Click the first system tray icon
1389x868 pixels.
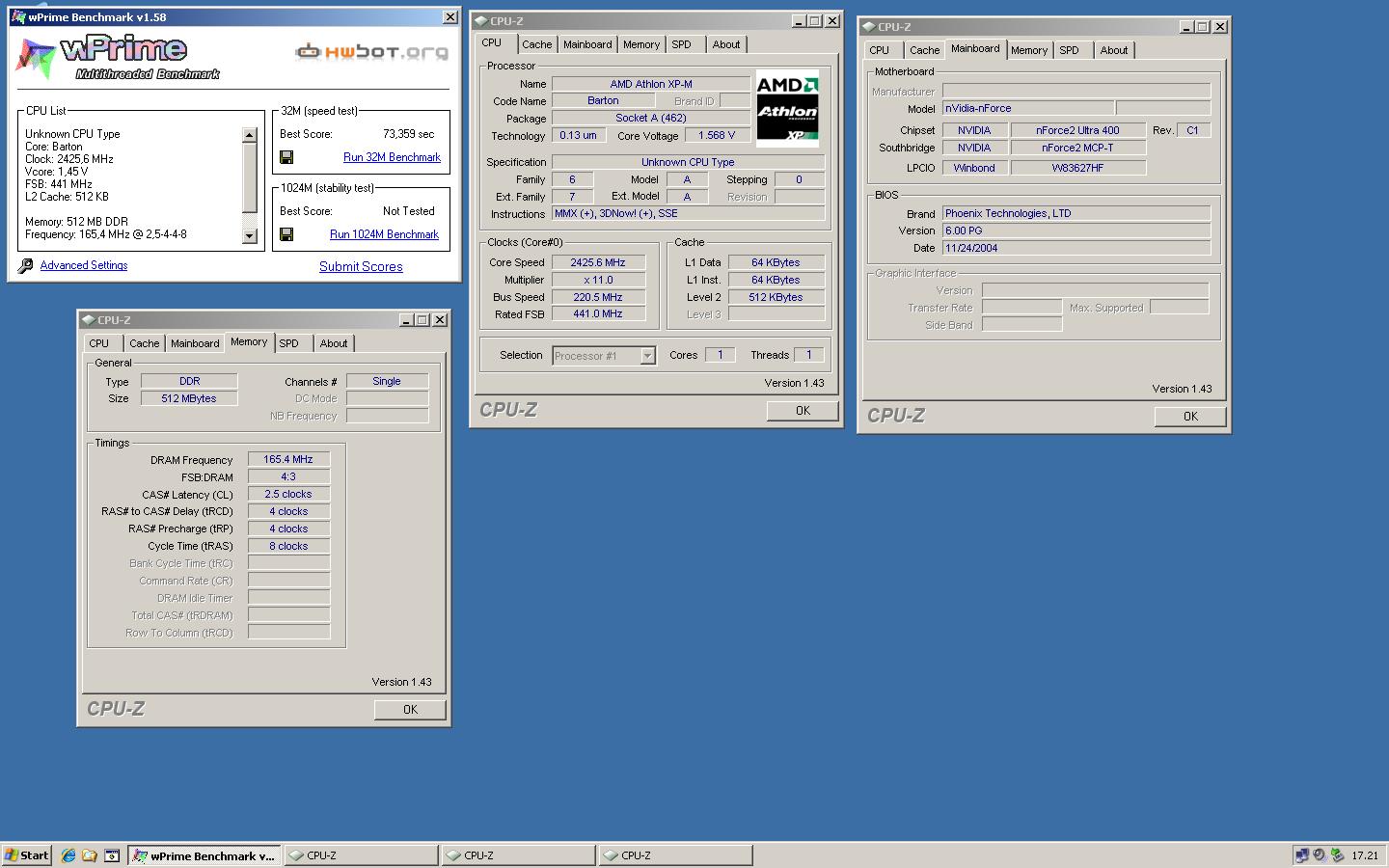(1302, 855)
